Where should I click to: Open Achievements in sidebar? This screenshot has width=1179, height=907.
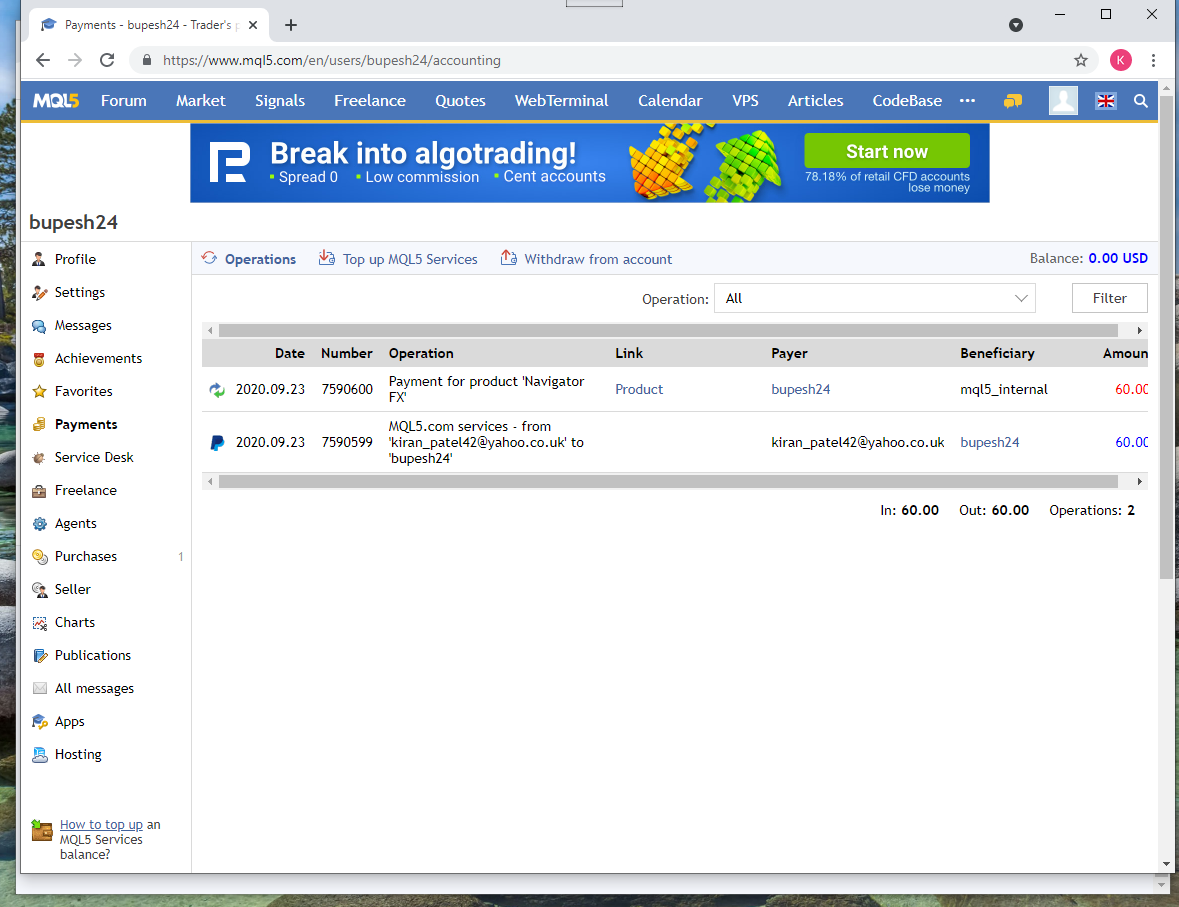pos(98,359)
